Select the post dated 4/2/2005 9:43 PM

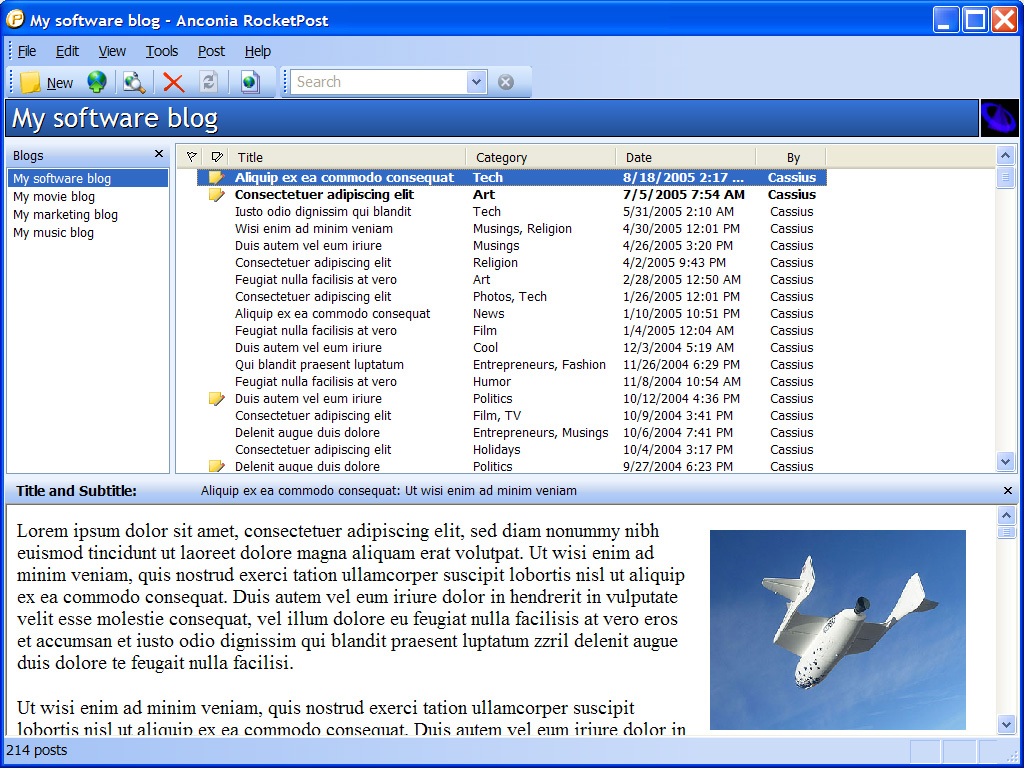click(511, 263)
